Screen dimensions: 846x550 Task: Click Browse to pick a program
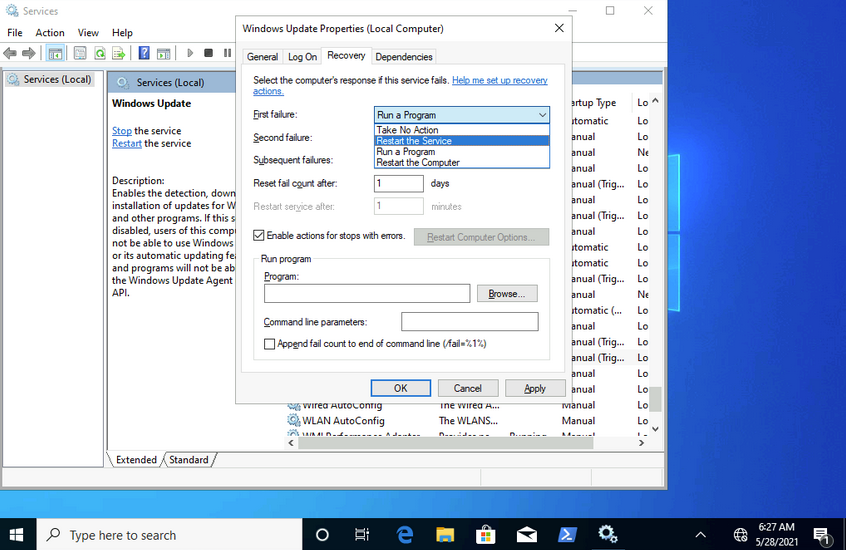coord(507,294)
